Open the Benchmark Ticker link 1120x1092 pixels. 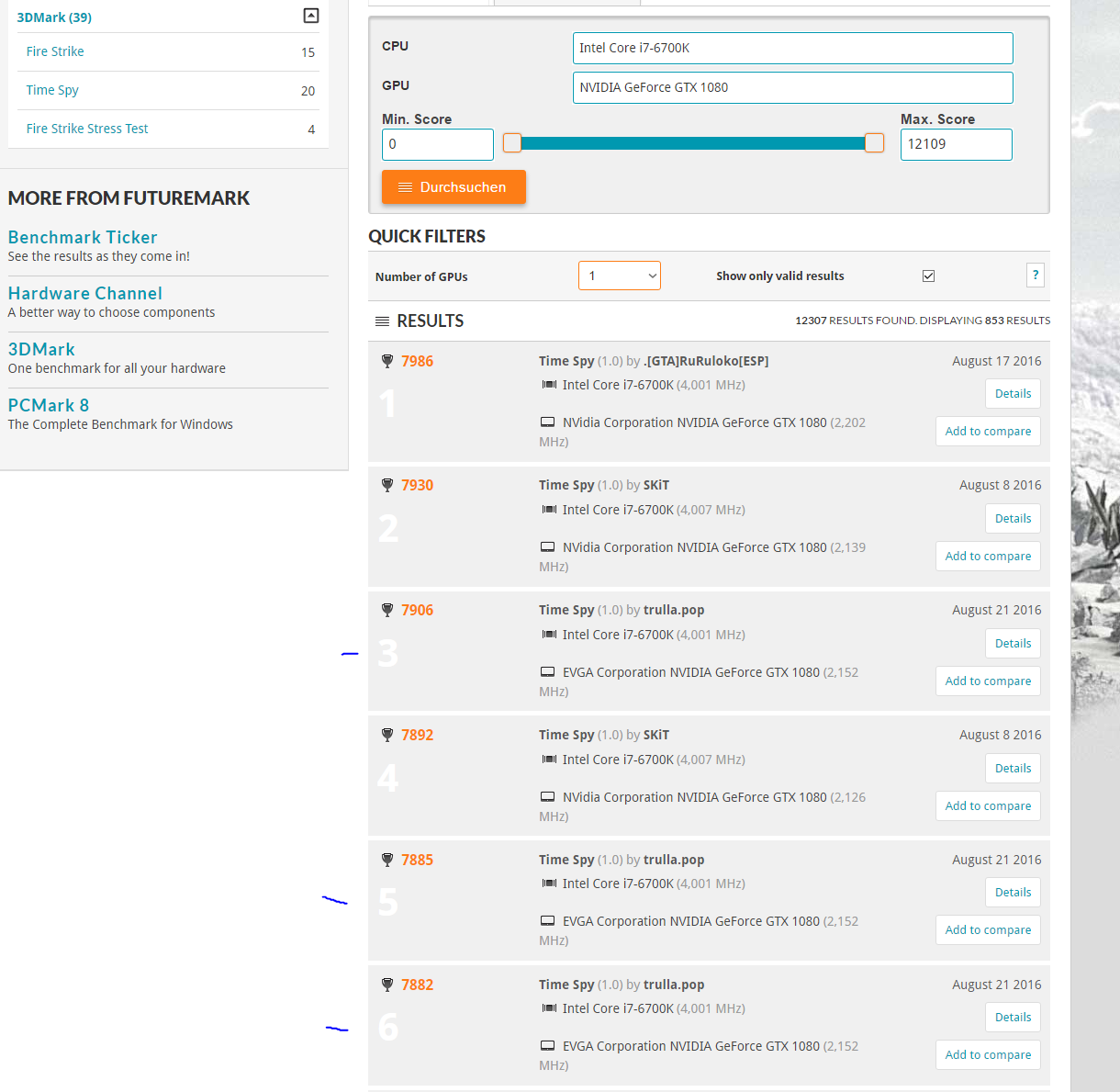tap(83, 237)
